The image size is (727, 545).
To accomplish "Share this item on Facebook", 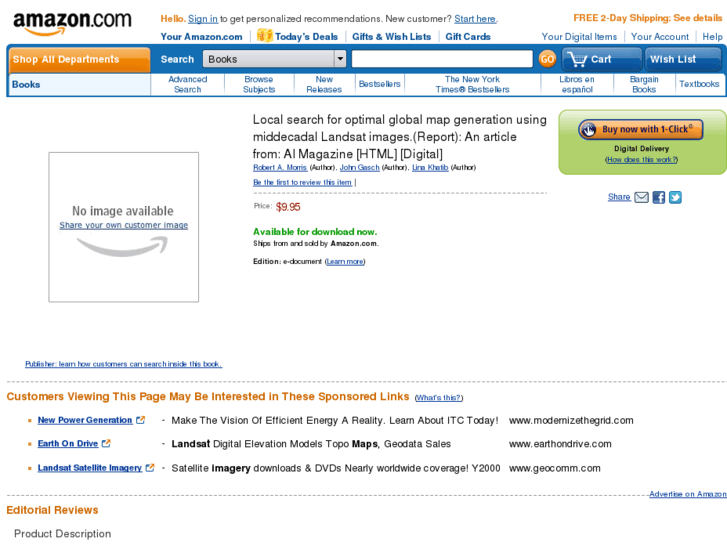I will point(658,198).
